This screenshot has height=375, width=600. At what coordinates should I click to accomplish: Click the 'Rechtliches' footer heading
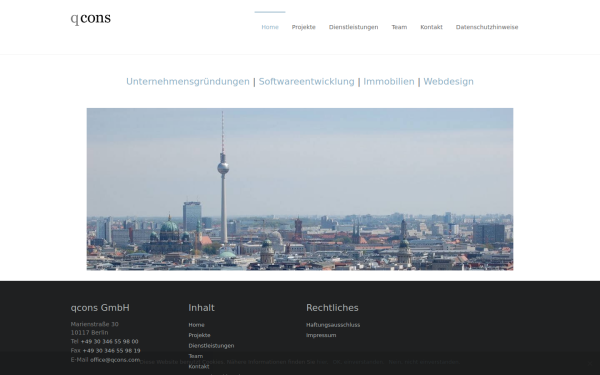click(332, 308)
